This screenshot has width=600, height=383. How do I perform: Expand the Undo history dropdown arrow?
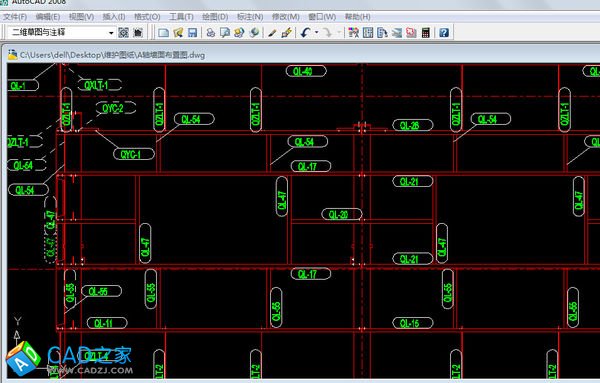316,33
